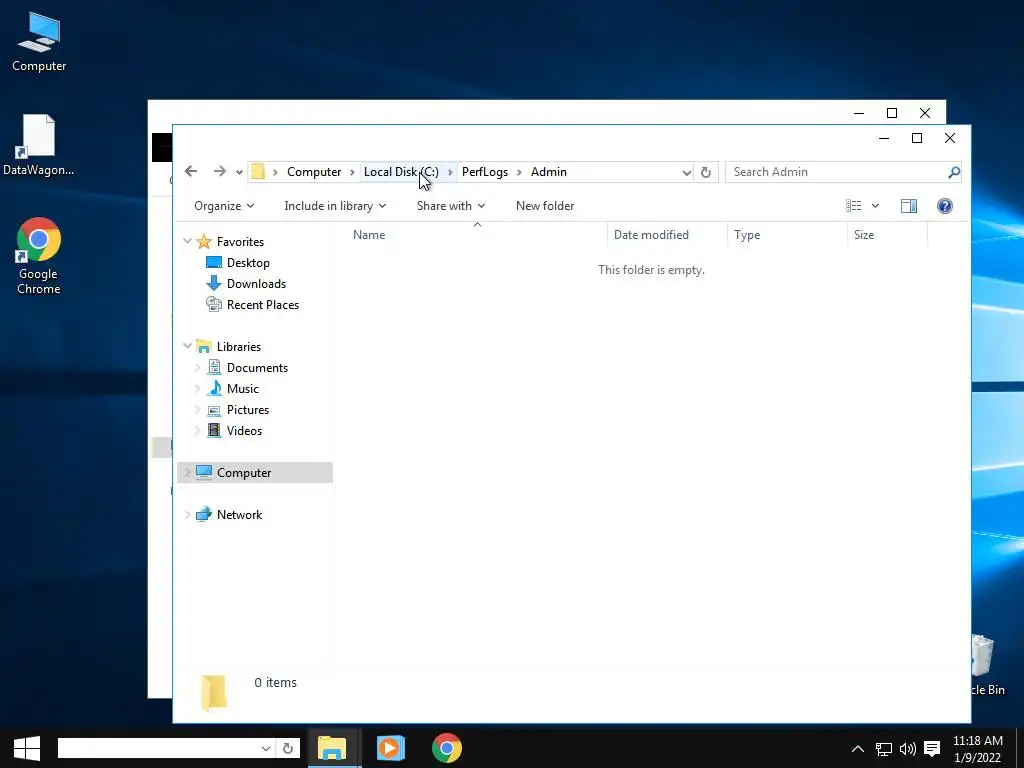Screen dimensions: 1024x768
Task: Sort by the Name column
Action: point(369,235)
